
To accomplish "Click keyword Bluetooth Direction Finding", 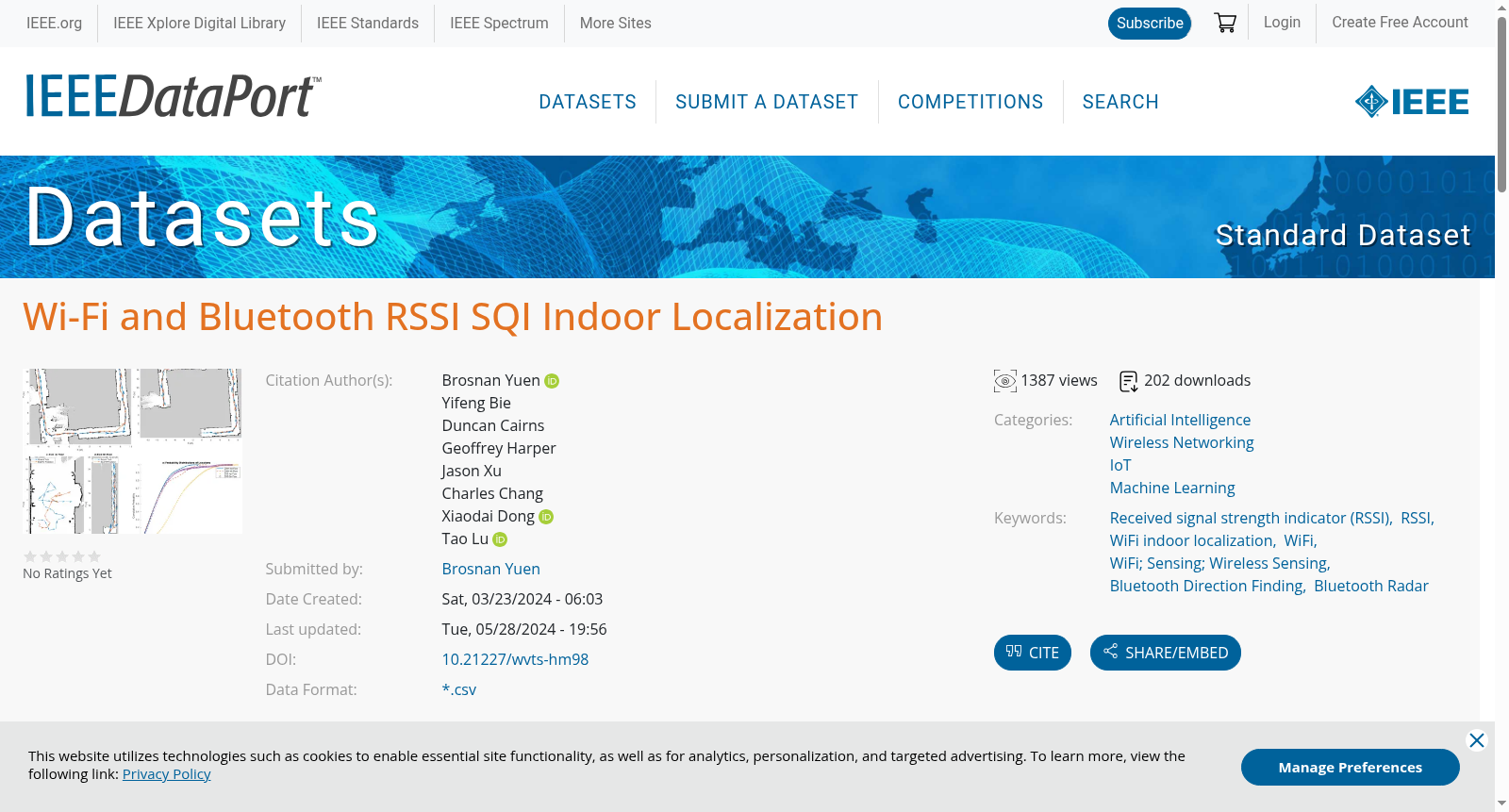I will [x=1207, y=587].
